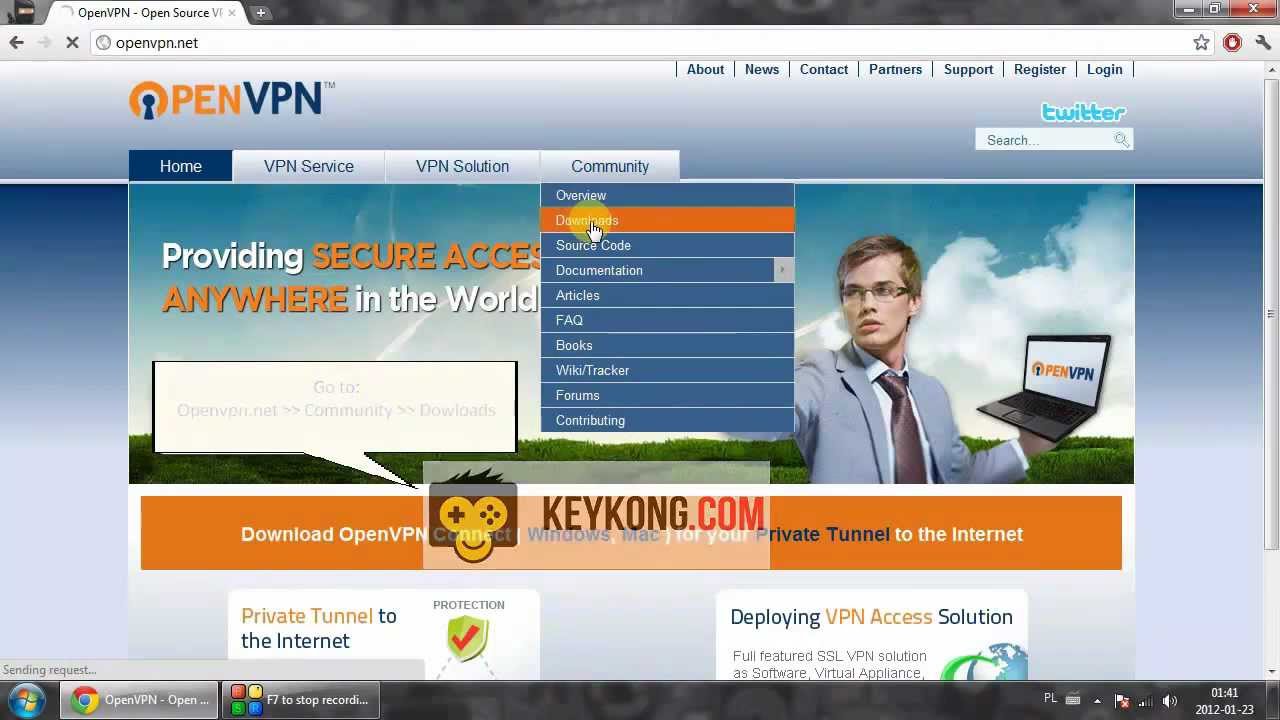Screen dimensions: 1280x720
Task: Click the network icon in system tray
Action: [x=1146, y=701]
